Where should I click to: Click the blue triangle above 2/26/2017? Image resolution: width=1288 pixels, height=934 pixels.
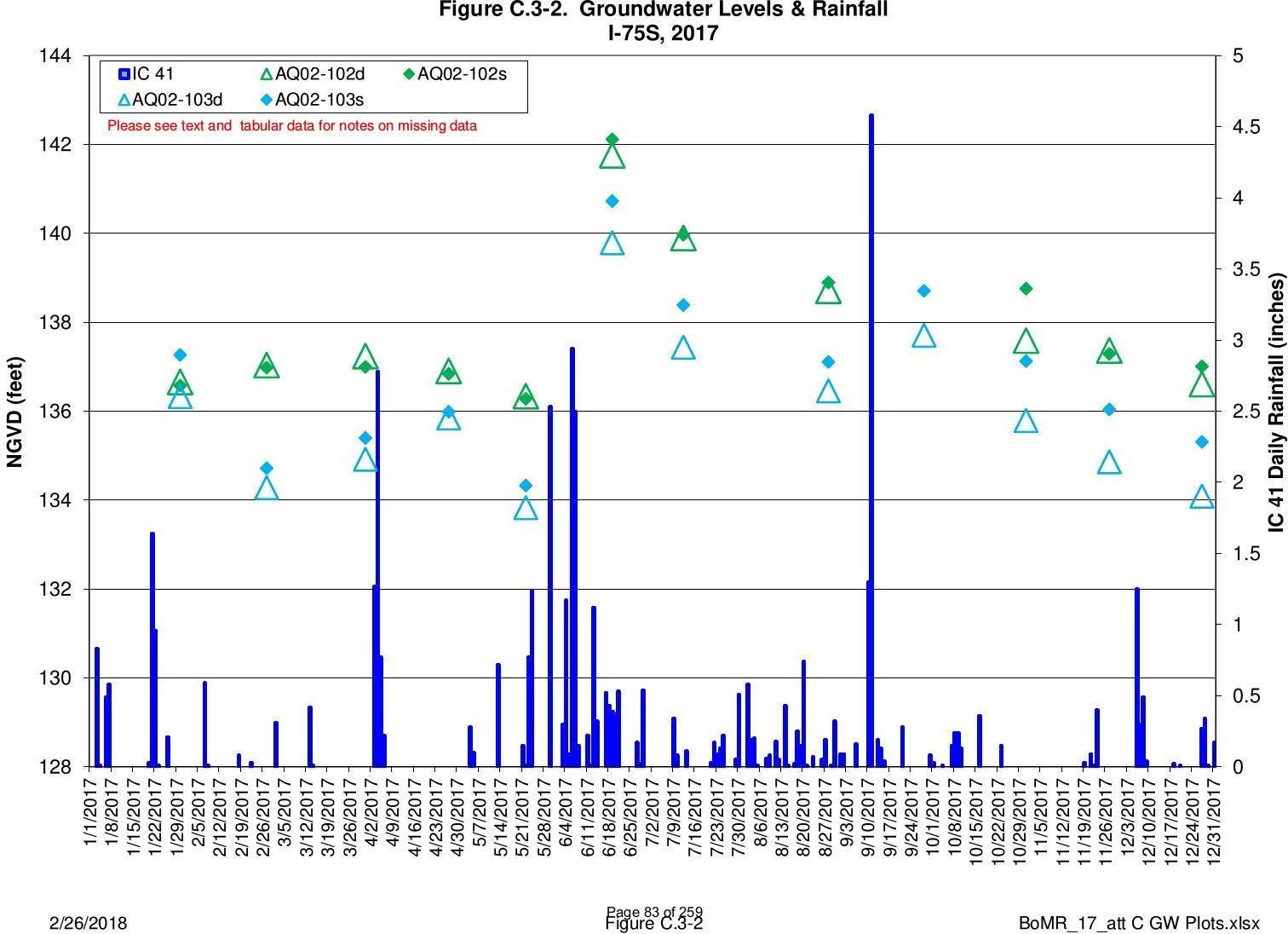click(x=267, y=488)
